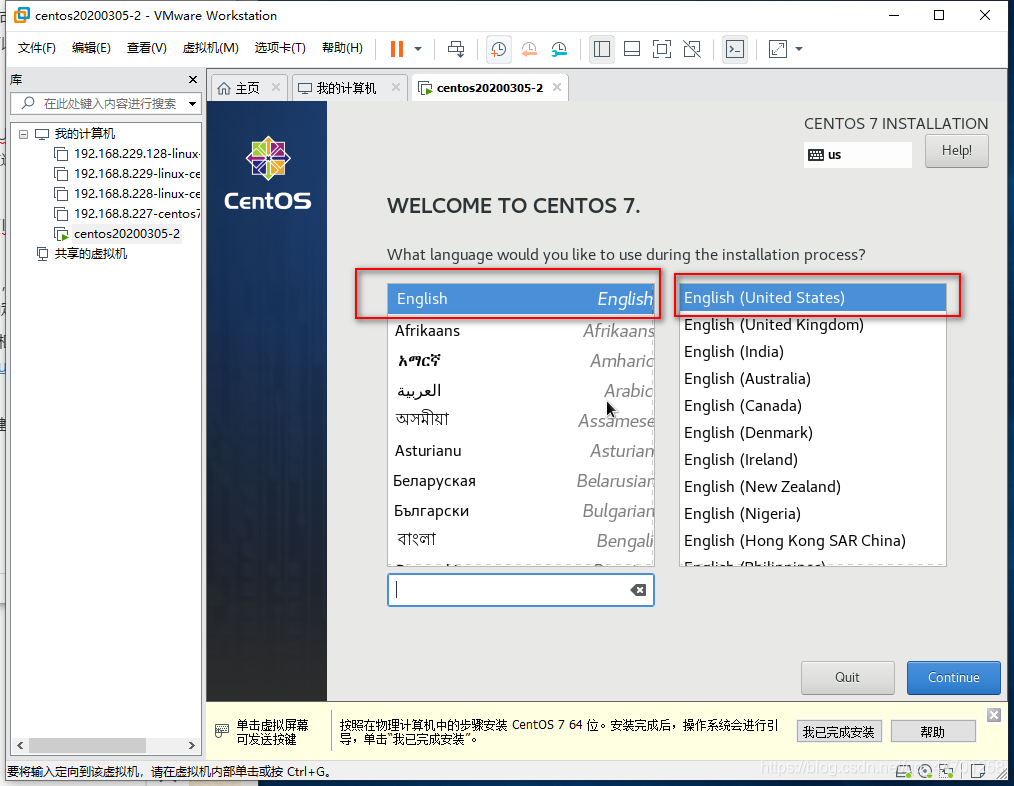Click the Unity mode toolbar icon
Image resolution: width=1014 pixels, height=786 pixels.
692,49
